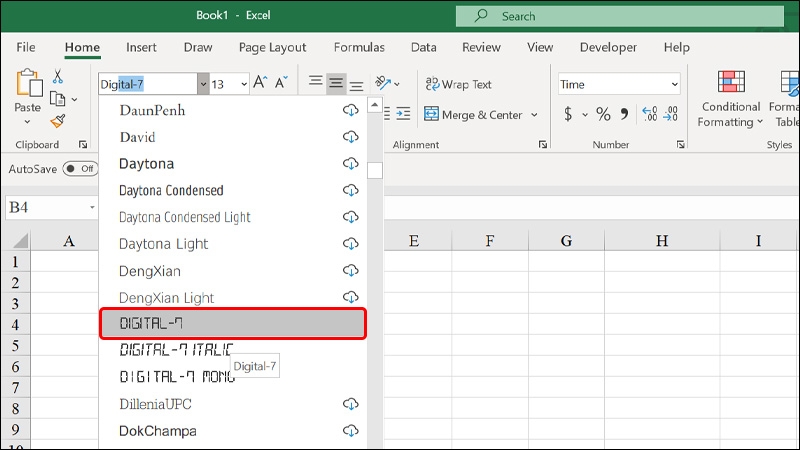
Task: Open the Page Layout tab
Action: click(272, 47)
